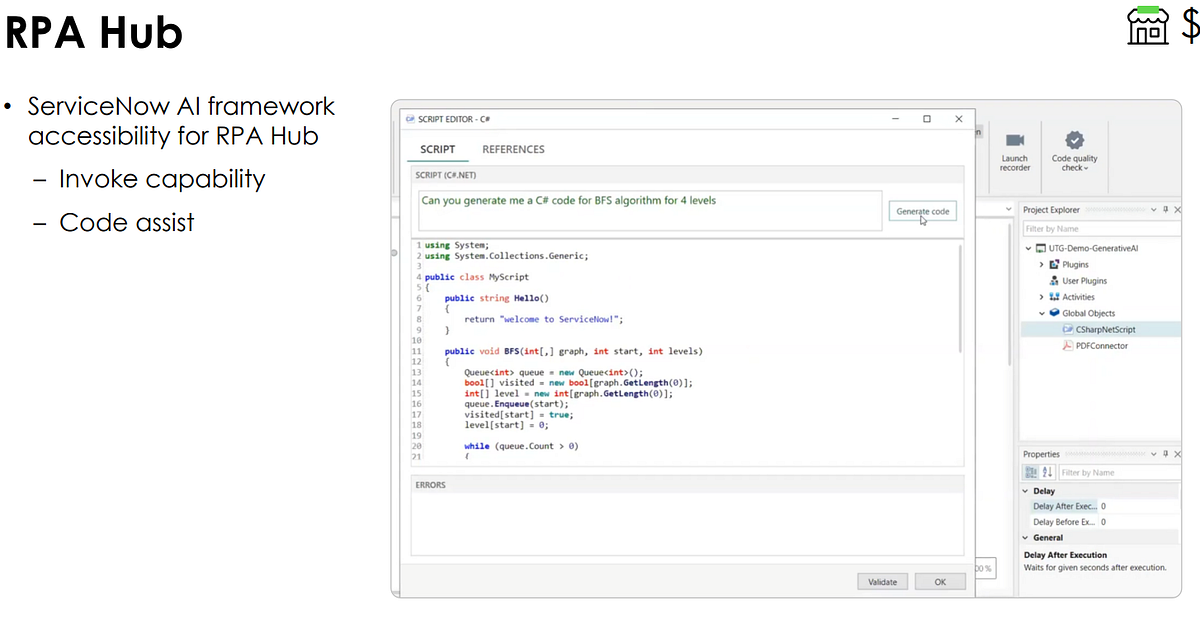Click the categorized view icon in Properties
Screen dimensions: 1200x619
coord(1032,472)
